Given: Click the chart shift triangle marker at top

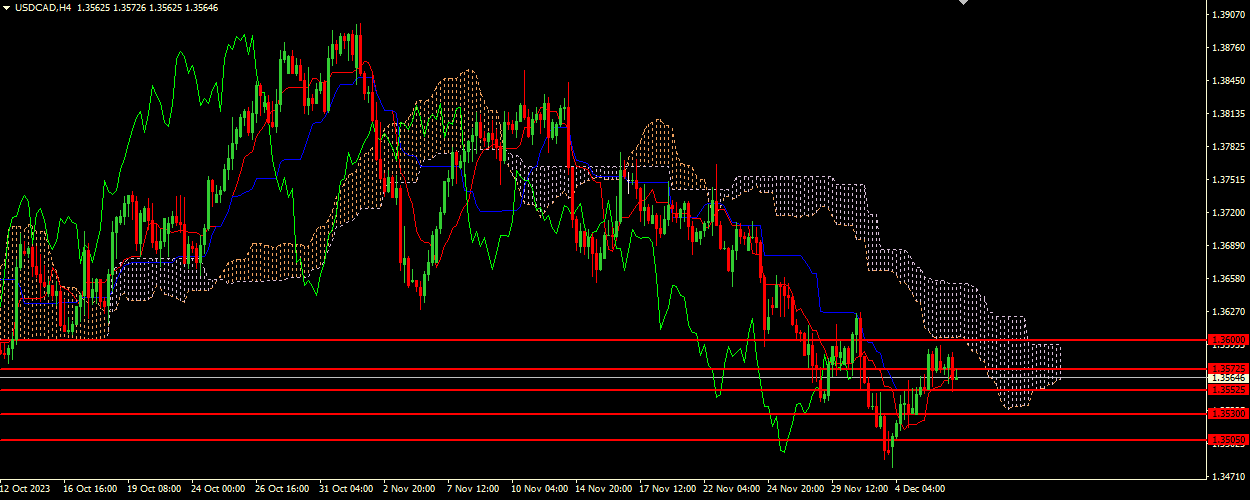Looking at the screenshot, I should 964,3.
